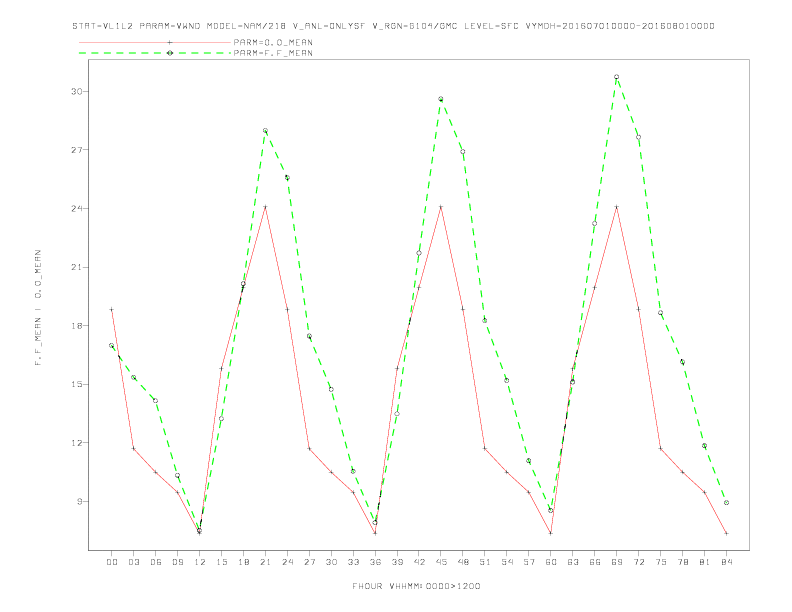Click x-axis forecast hour label 15
This screenshot has height=612, width=792.
[x=221, y=562]
